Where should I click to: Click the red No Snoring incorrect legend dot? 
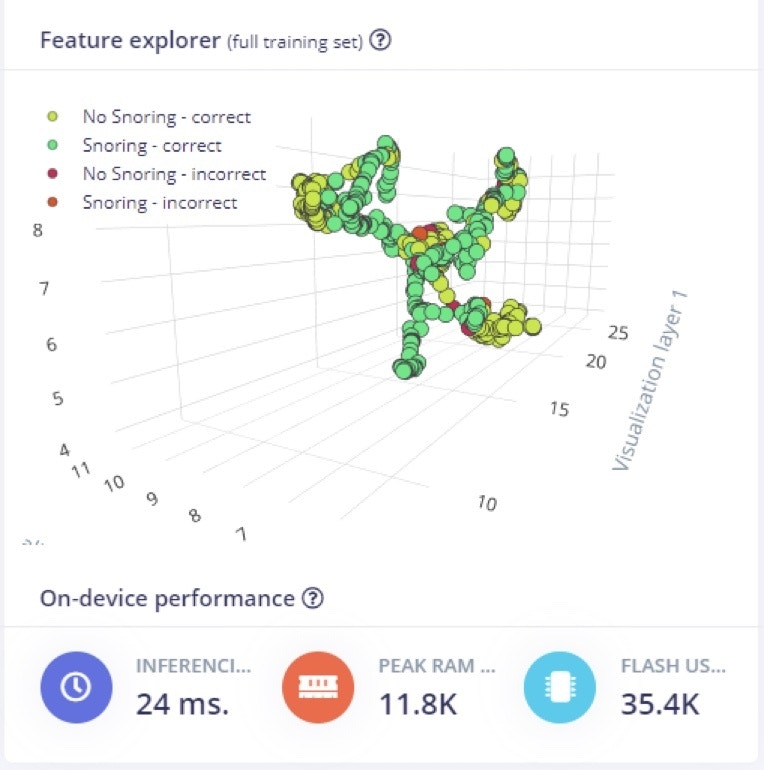point(52,173)
